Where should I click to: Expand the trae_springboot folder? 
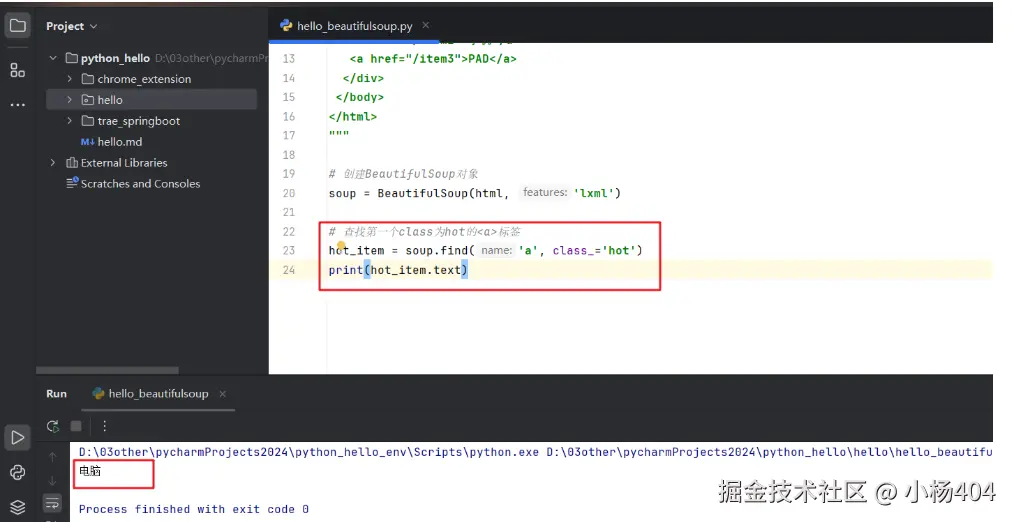point(70,121)
